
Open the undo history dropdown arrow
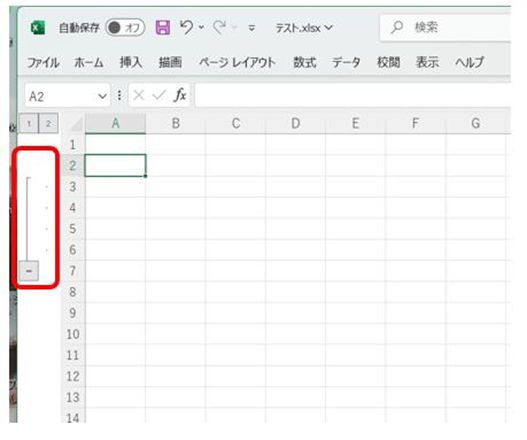click(201, 27)
